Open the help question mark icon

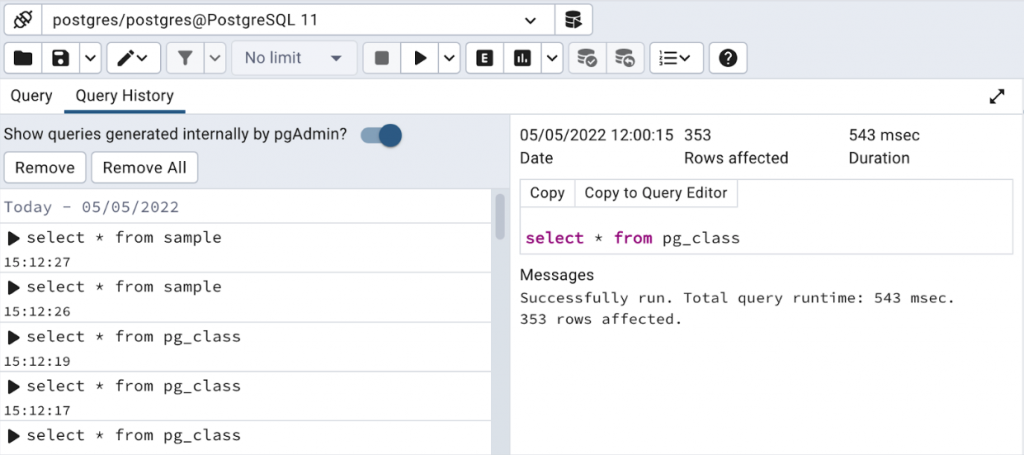728,58
